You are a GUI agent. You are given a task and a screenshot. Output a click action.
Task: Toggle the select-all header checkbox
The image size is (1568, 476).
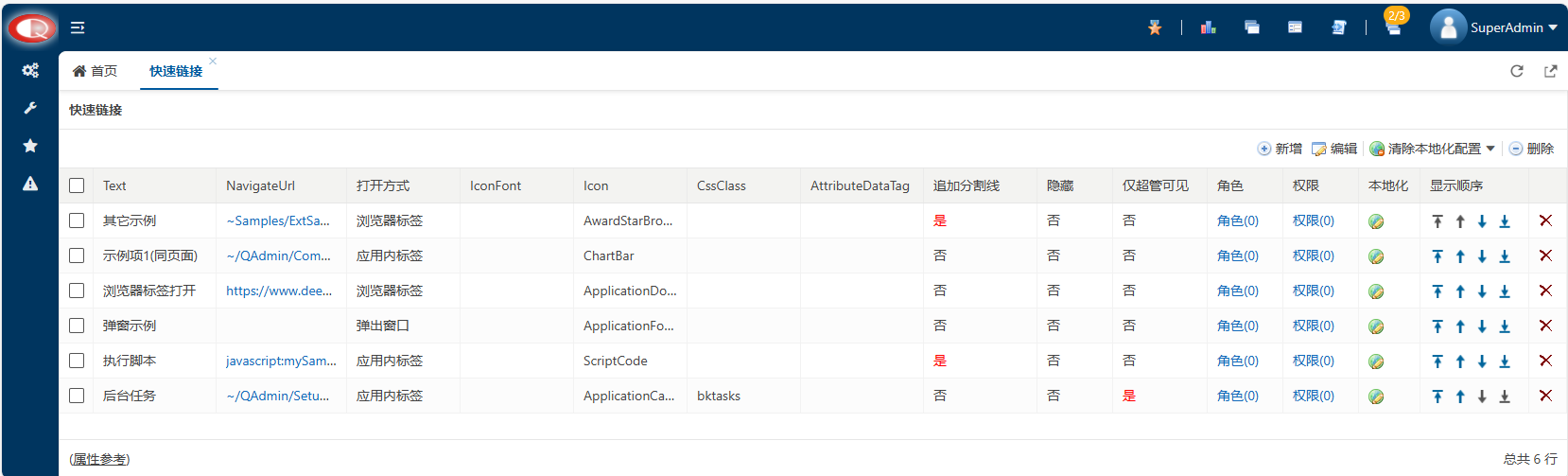(77, 185)
